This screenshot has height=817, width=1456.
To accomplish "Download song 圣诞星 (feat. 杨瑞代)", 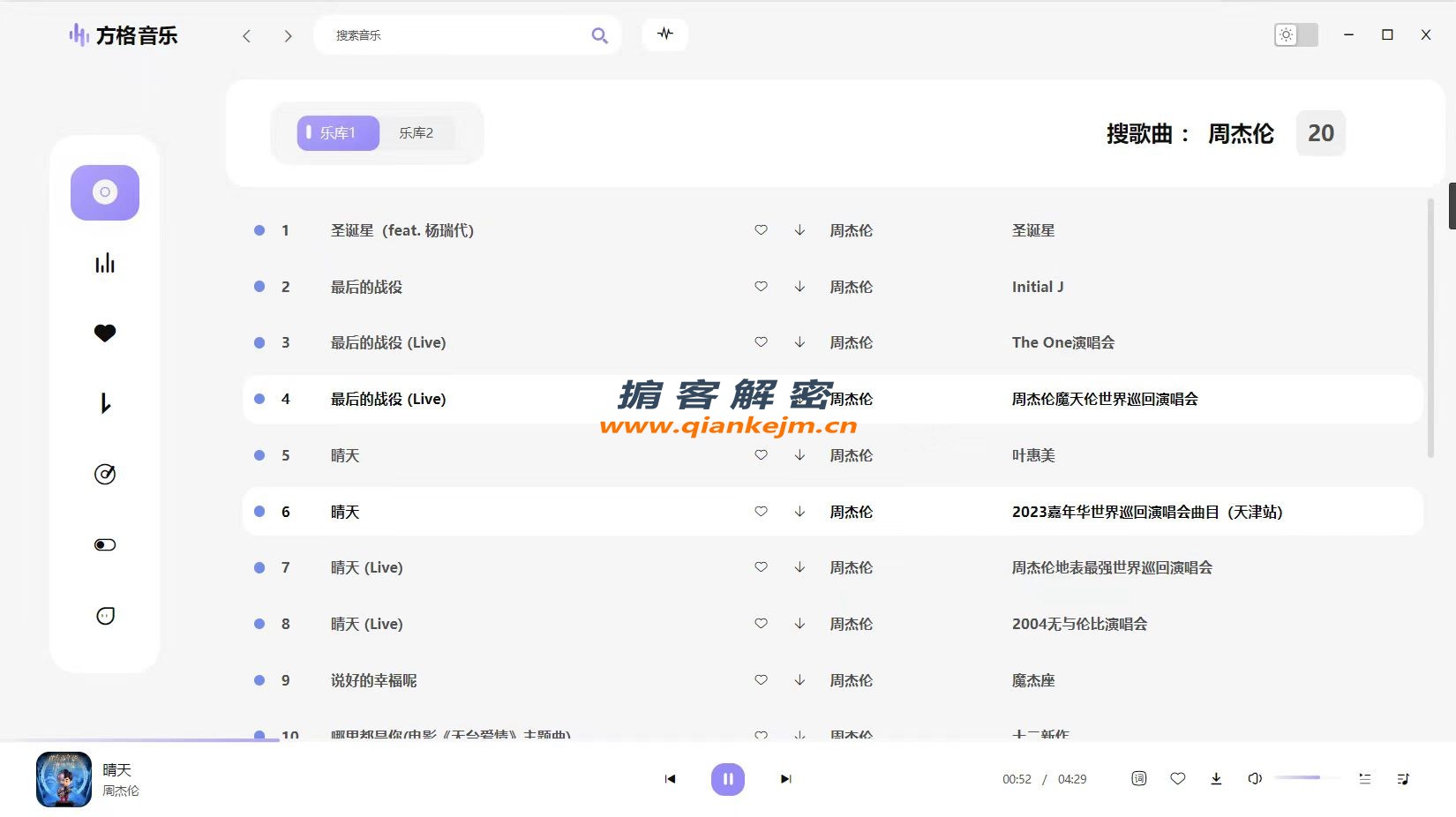I will (x=799, y=230).
